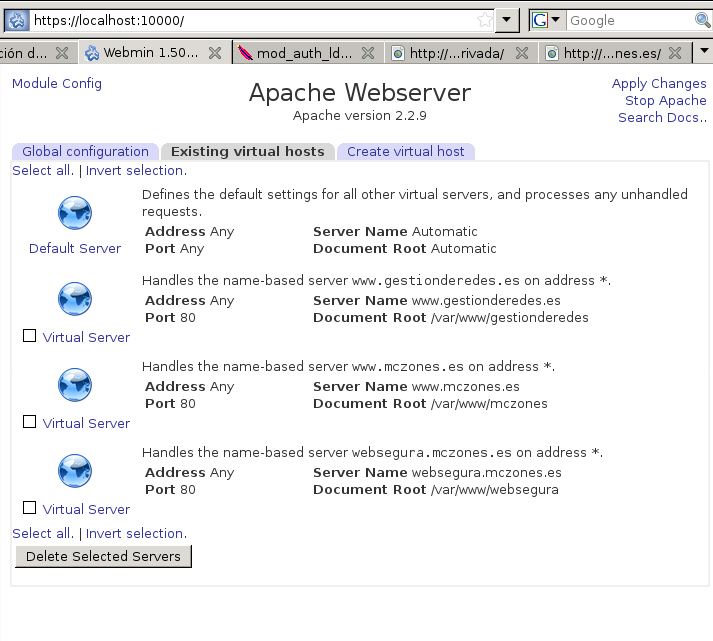Close the partially visible leftmost tab

tap(62, 53)
